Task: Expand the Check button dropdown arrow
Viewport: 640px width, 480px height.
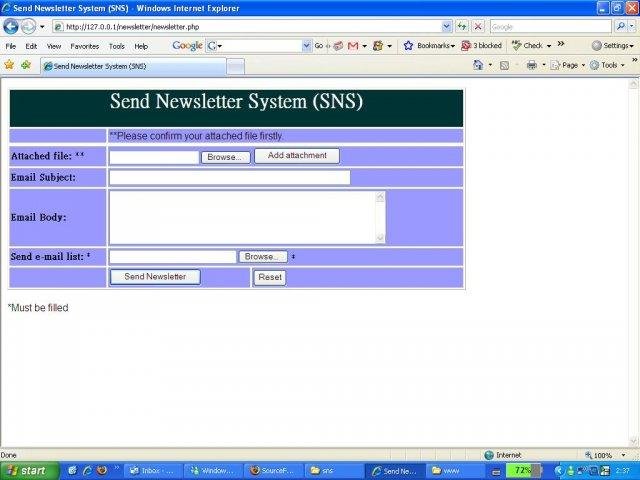Action: [549, 46]
